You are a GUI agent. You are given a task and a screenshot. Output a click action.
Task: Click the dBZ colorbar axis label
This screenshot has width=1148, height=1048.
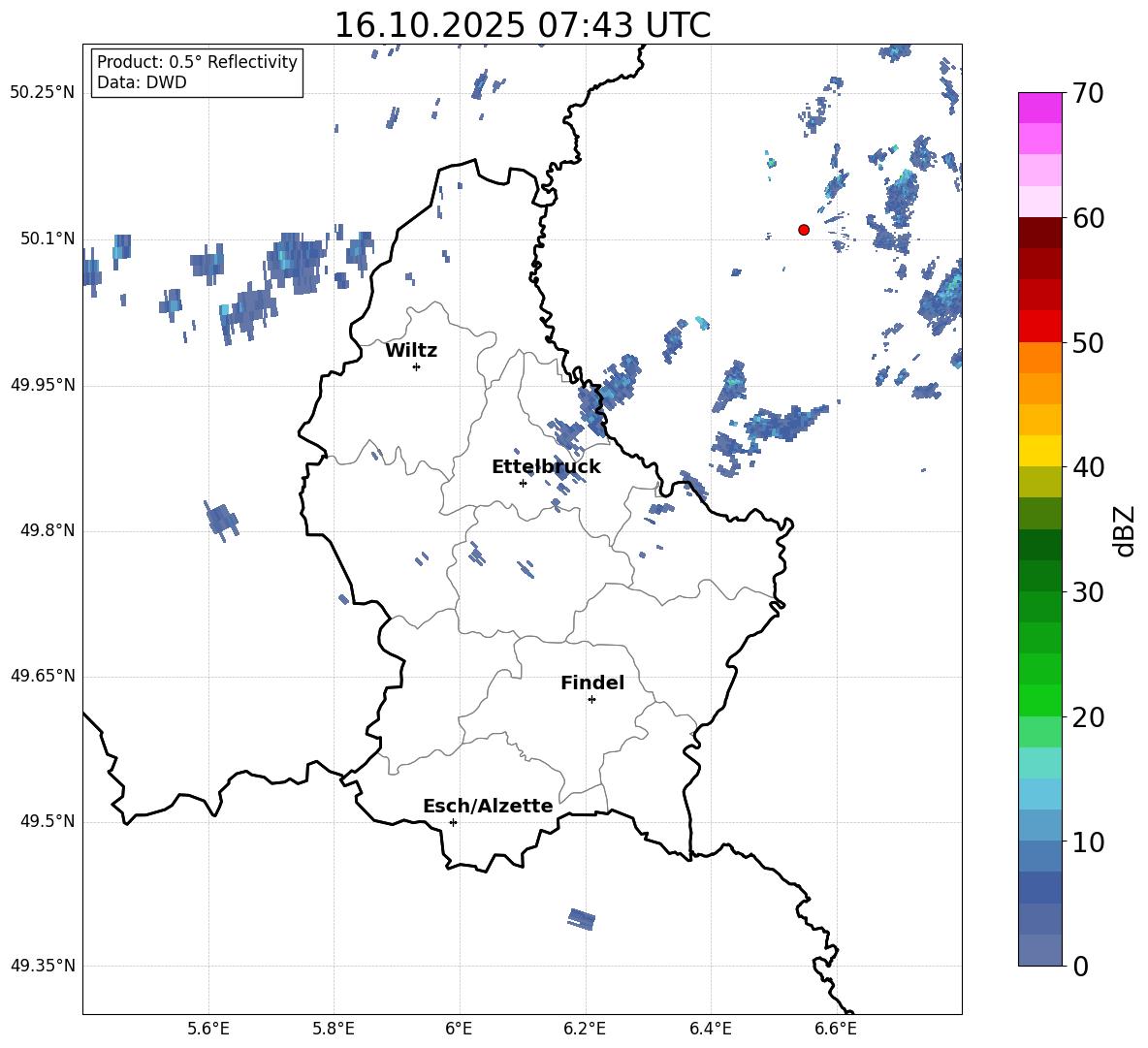(x=1124, y=530)
